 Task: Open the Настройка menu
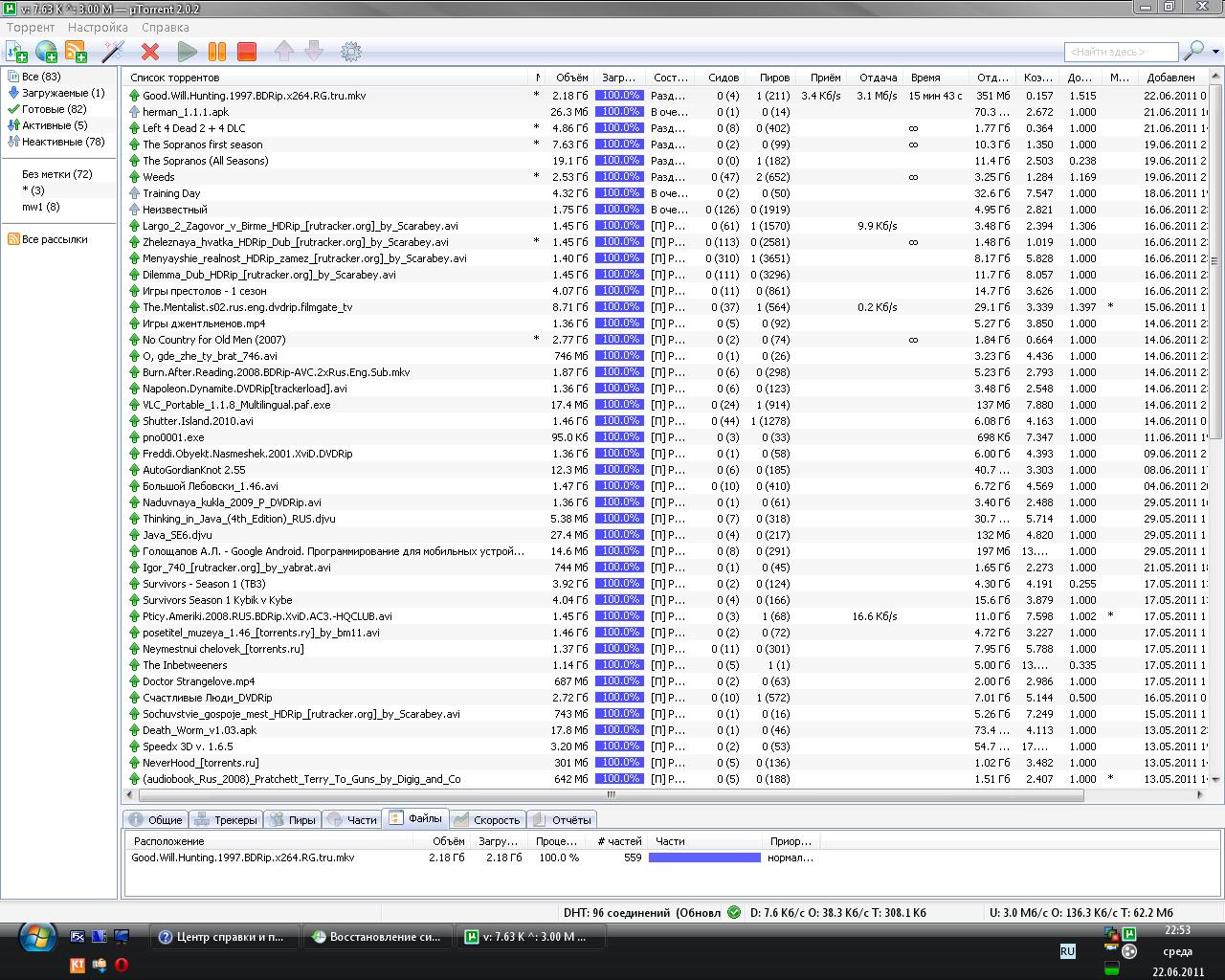point(98,28)
